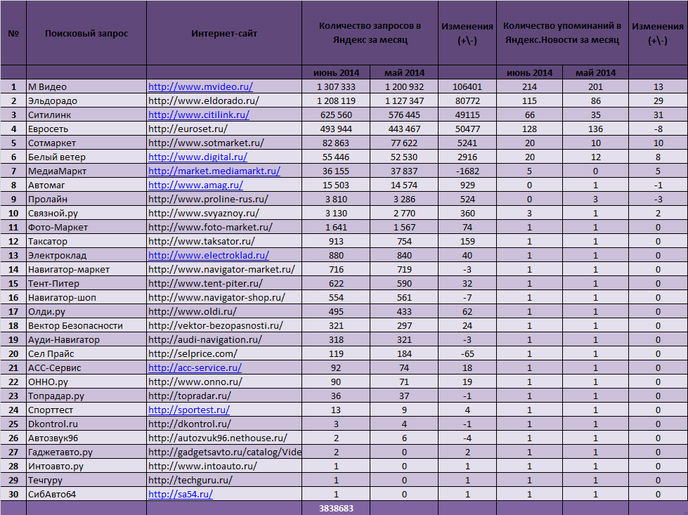
Task: Follow the electroklad.ru hyperlink
Action: 207,256
